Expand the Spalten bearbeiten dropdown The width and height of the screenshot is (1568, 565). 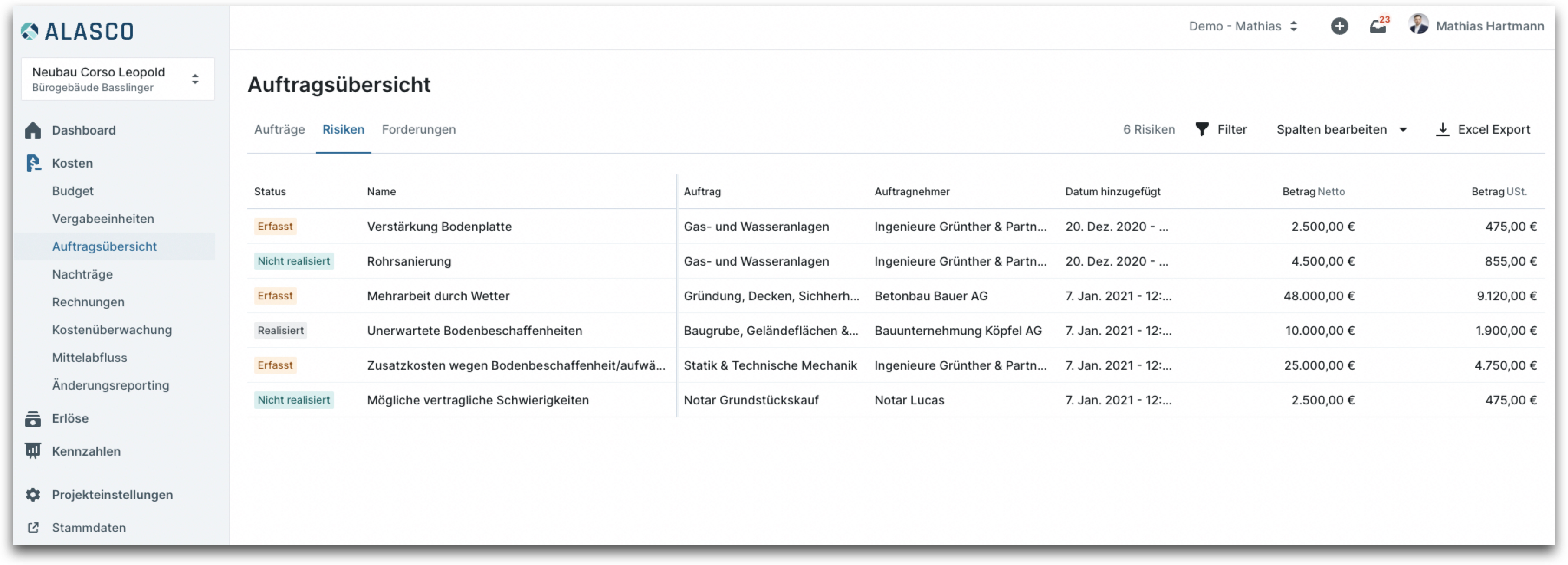coord(1342,129)
